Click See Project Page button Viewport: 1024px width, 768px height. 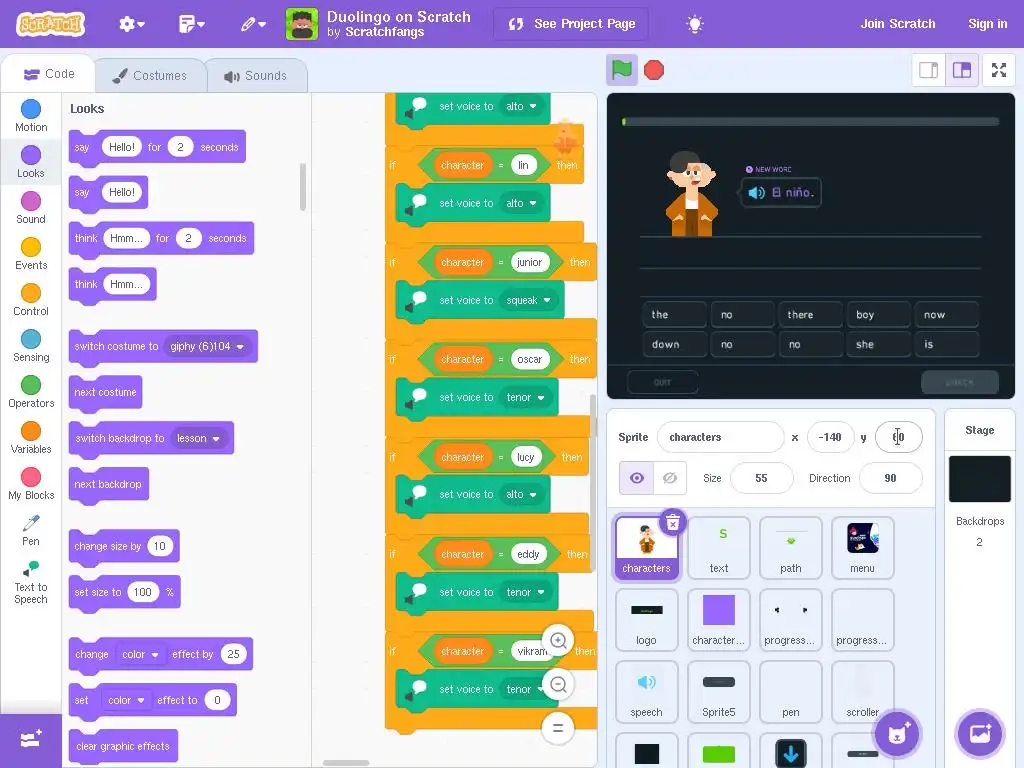[x=571, y=24]
